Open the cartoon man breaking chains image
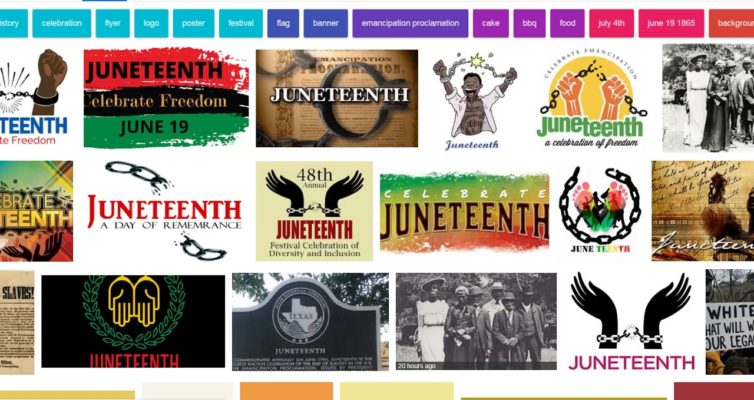The width and height of the screenshot is (754, 400). pos(473,101)
